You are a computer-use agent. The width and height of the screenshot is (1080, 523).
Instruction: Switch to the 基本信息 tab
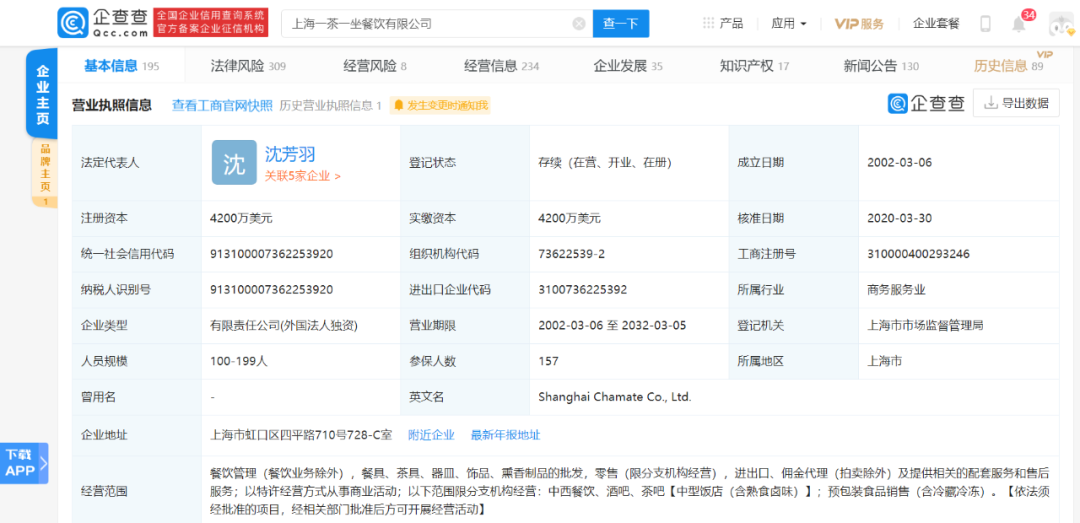[x=121, y=66]
